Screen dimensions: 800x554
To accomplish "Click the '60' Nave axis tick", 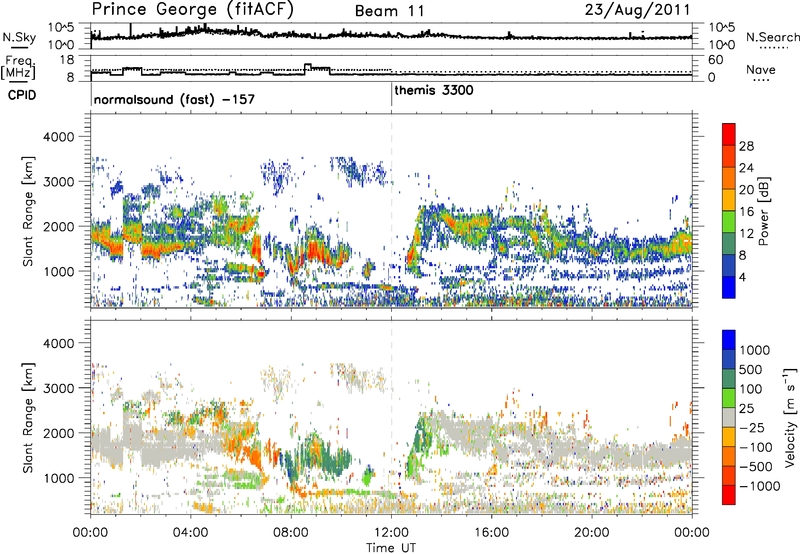I will [x=716, y=60].
